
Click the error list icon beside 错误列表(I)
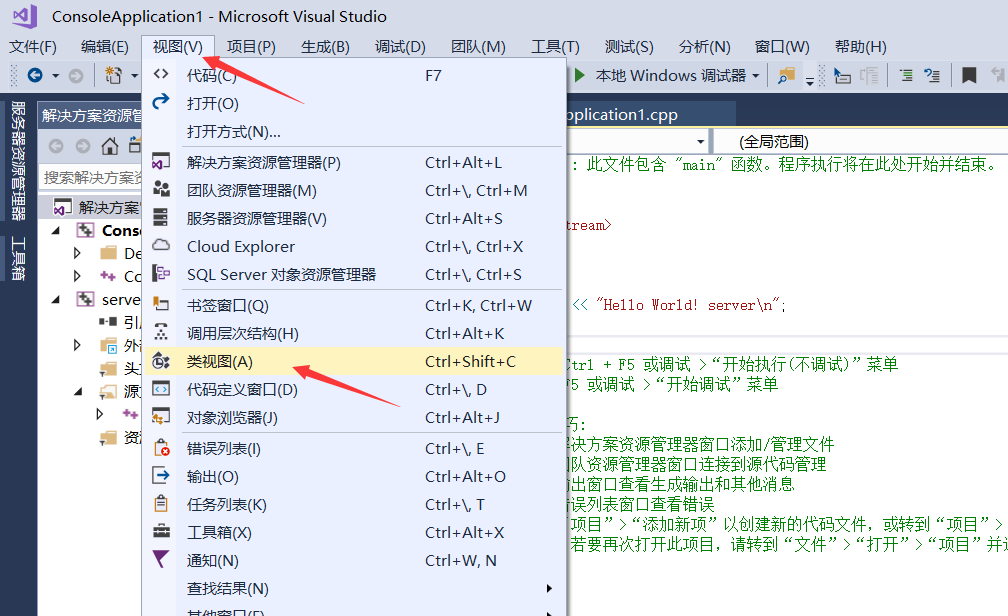pos(161,448)
